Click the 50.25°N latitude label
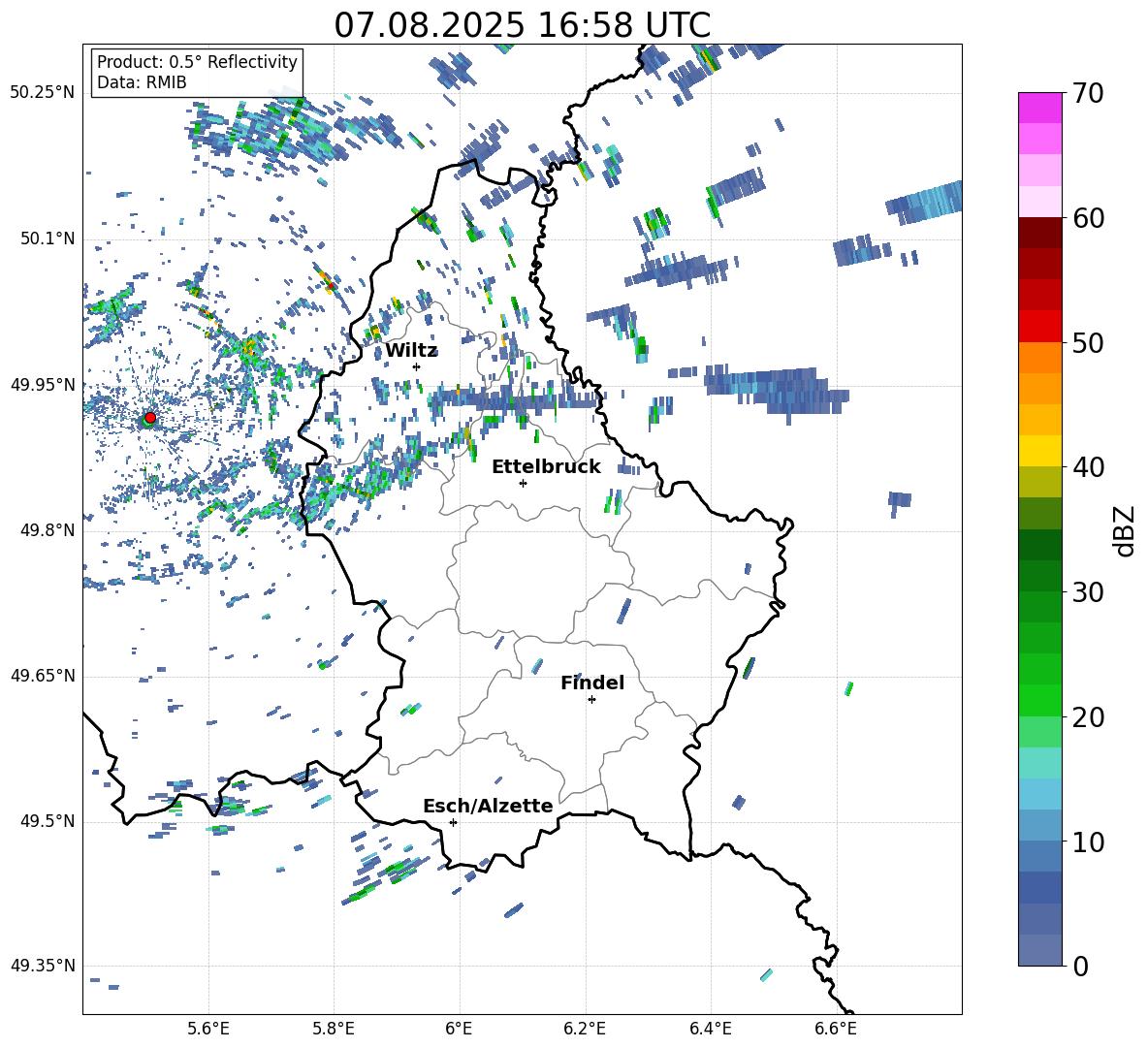 click(43, 92)
